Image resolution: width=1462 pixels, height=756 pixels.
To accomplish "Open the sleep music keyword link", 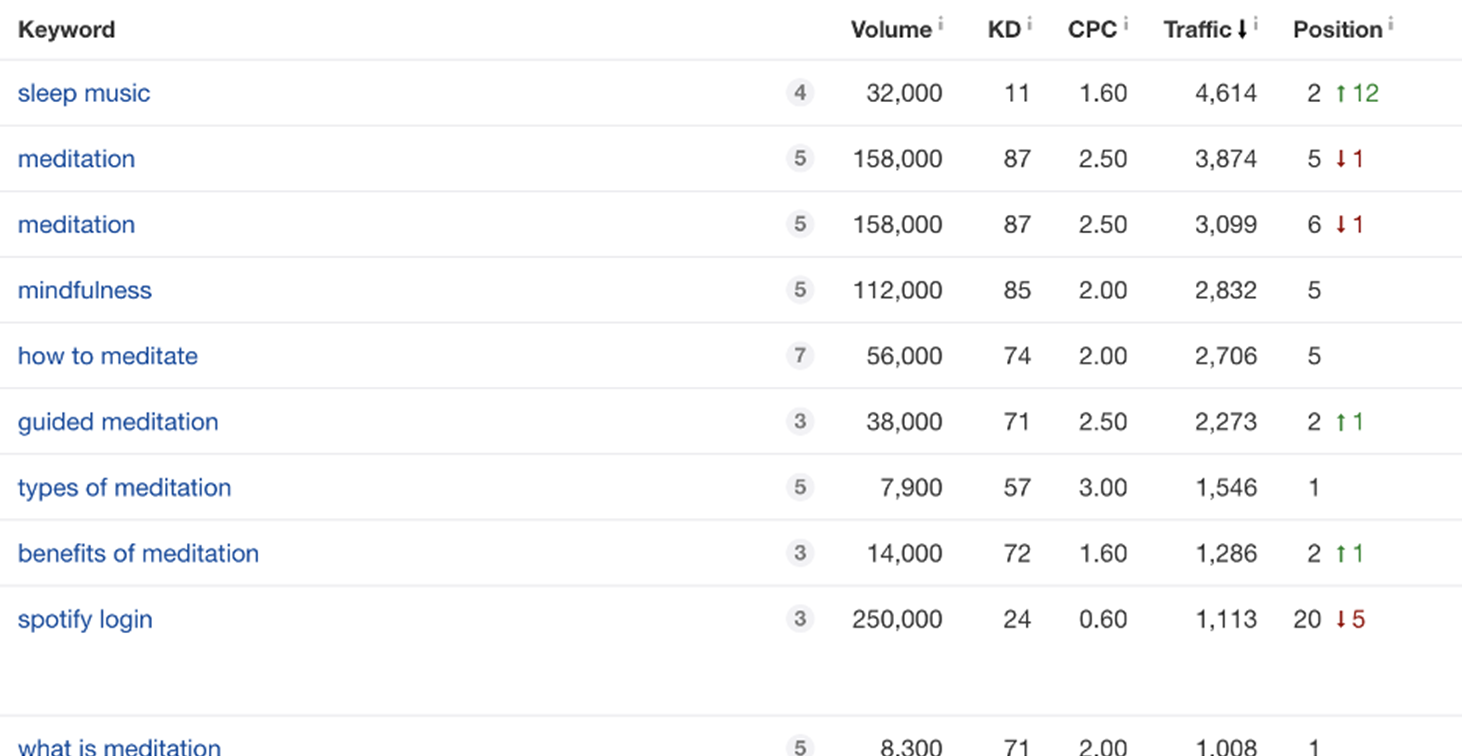I will pyautogui.click(x=84, y=93).
